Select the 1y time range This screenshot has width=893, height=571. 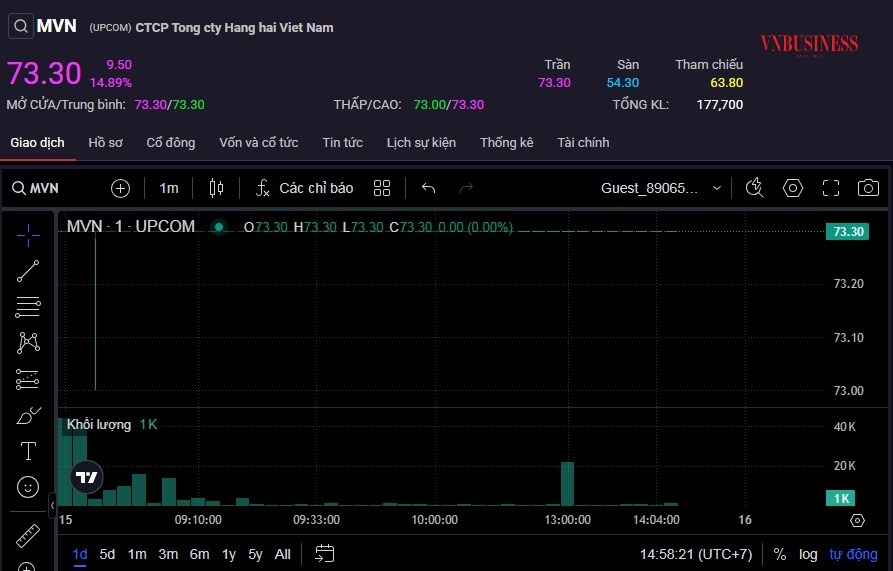(x=228, y=554)
